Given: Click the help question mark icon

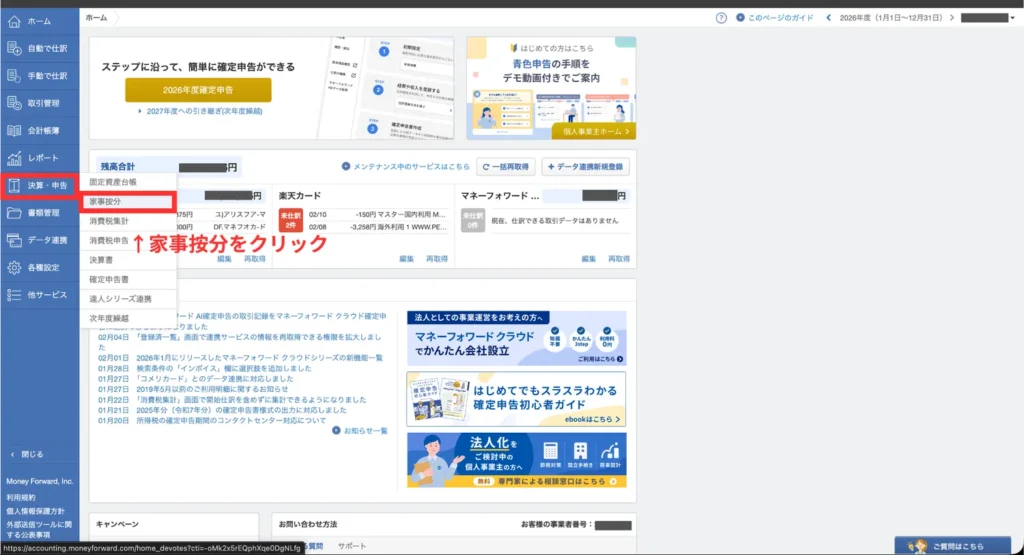Looking at the screenshot, I should tap(721, 18).
